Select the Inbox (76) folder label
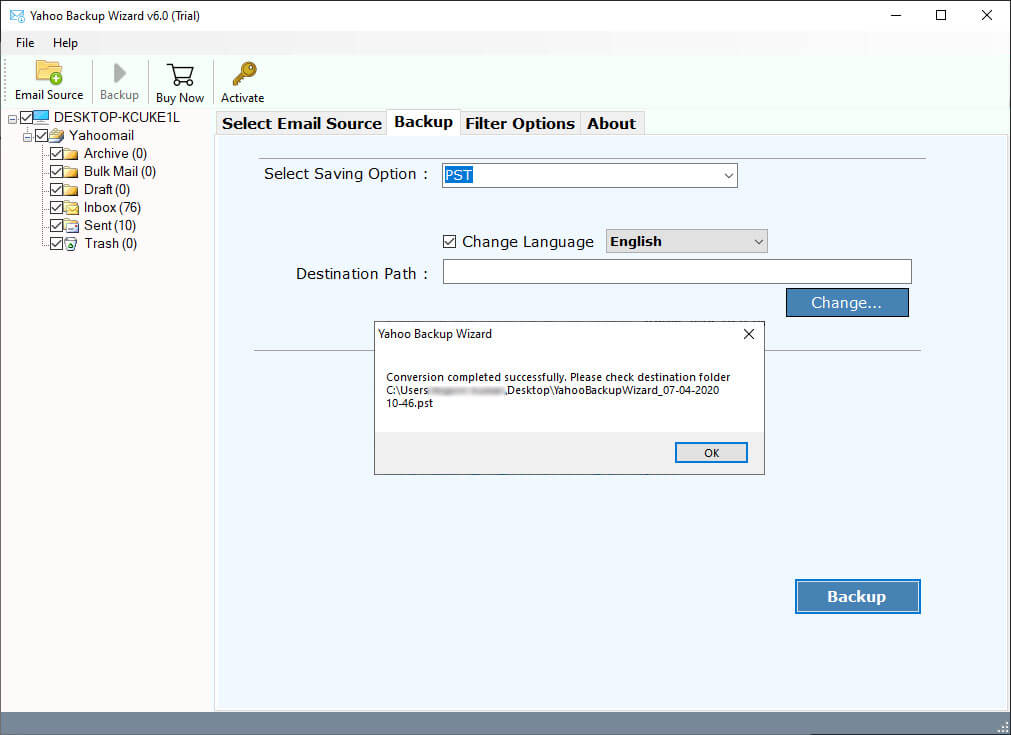1011x735 pixels. (x=112, y=208)
